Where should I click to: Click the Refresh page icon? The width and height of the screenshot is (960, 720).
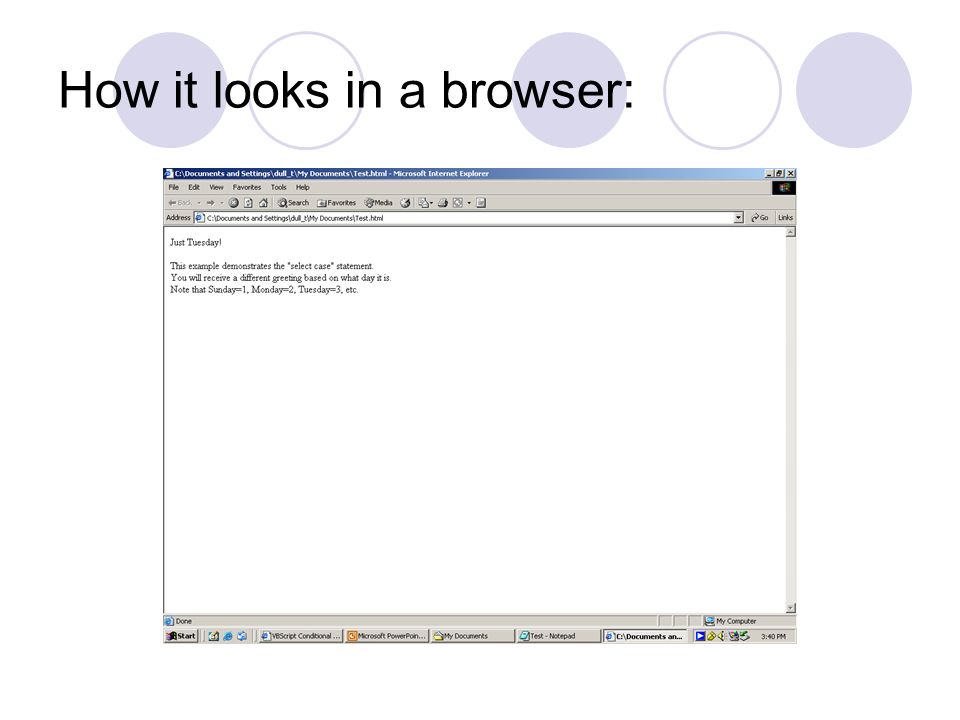[248, 203]
